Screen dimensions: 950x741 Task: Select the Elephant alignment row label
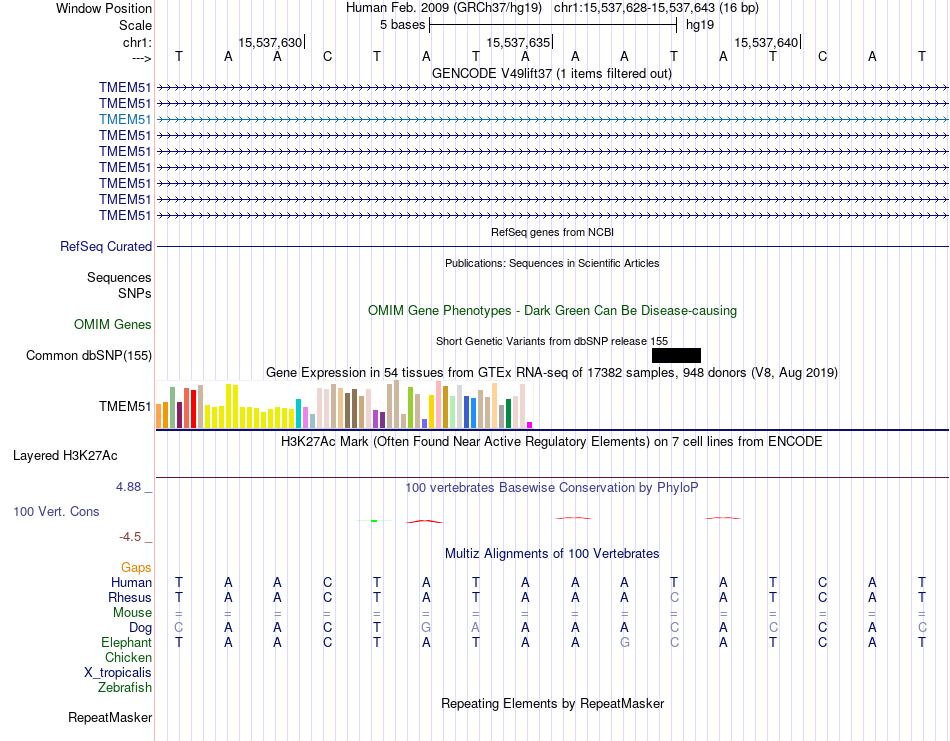(x=126, y=642)
